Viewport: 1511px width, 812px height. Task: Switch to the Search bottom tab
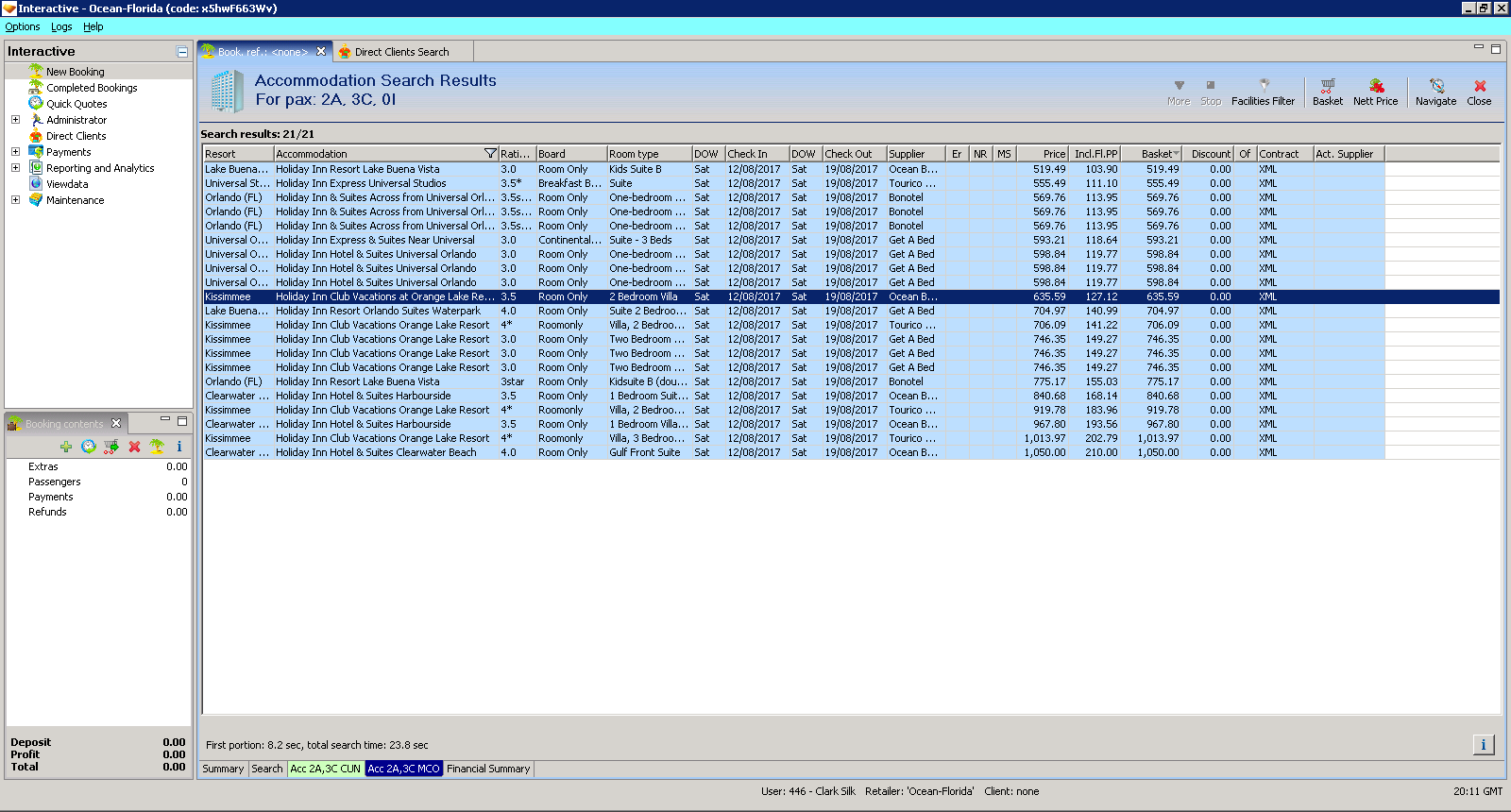[267, 769]
